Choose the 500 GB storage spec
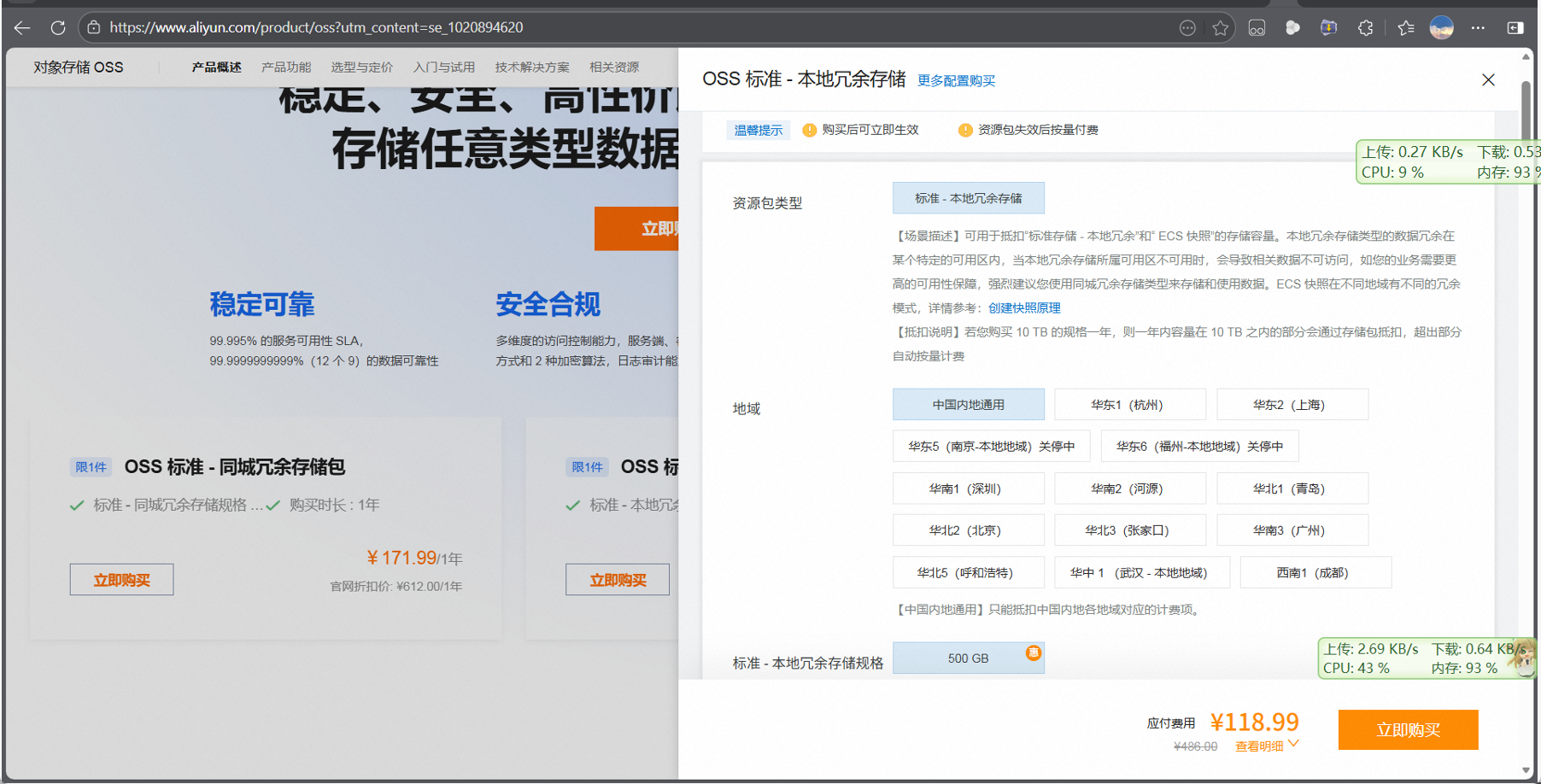The height and width of the screenshot is (784, 1541). [969, 658]
